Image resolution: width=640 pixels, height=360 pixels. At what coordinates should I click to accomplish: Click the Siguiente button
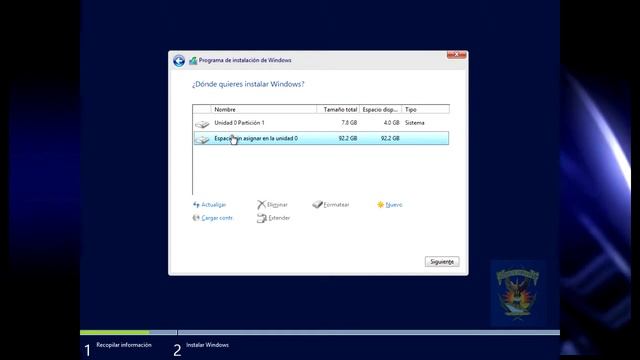[x=442, y=262]
